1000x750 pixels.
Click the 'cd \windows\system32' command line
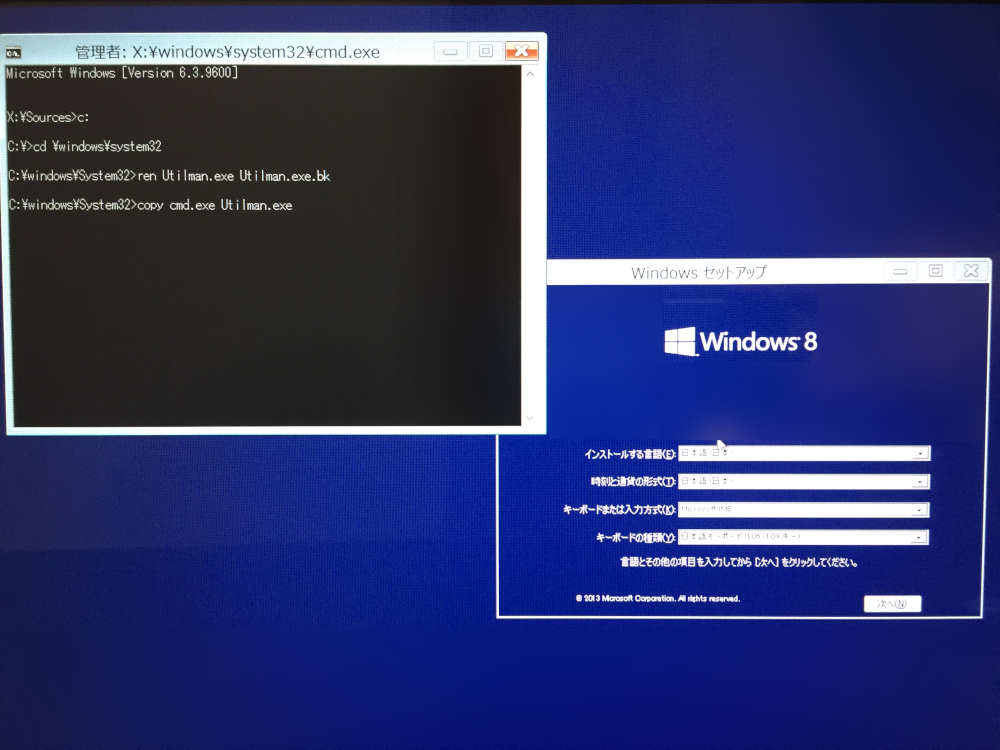point(84,147)
